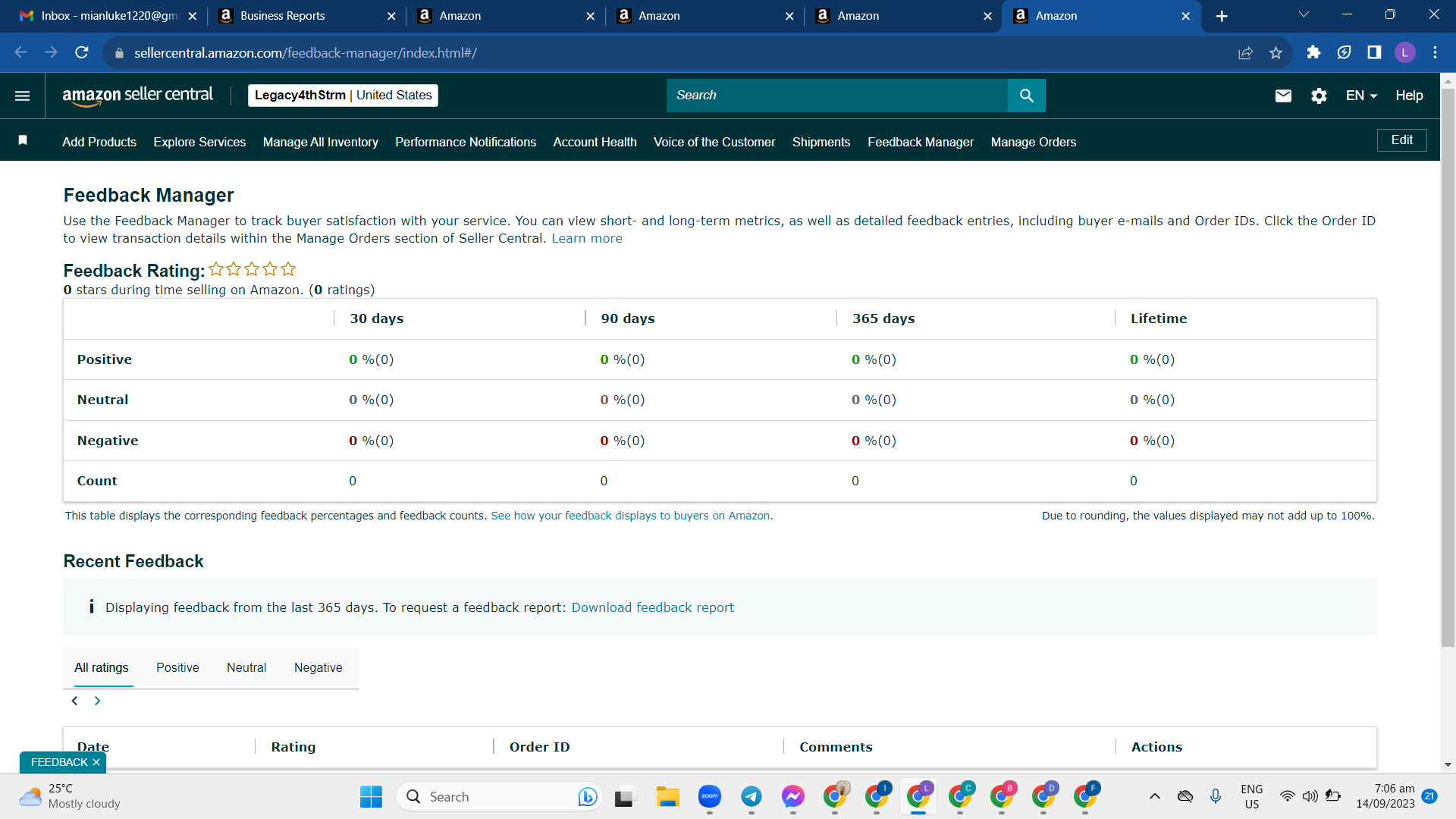
Task: Click the Windows taskbar Search box
Action: click(499, 796)
